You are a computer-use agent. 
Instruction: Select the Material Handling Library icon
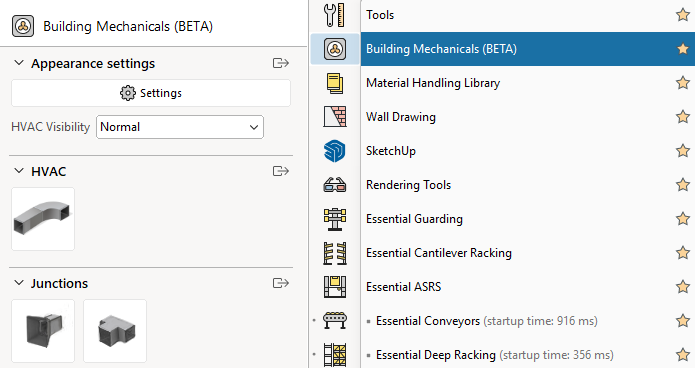click(x=335, y=83)
